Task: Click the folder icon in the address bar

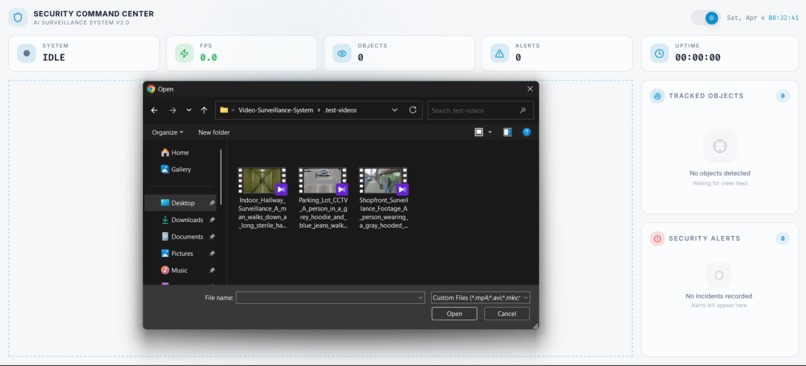Action: click(224, 110)
